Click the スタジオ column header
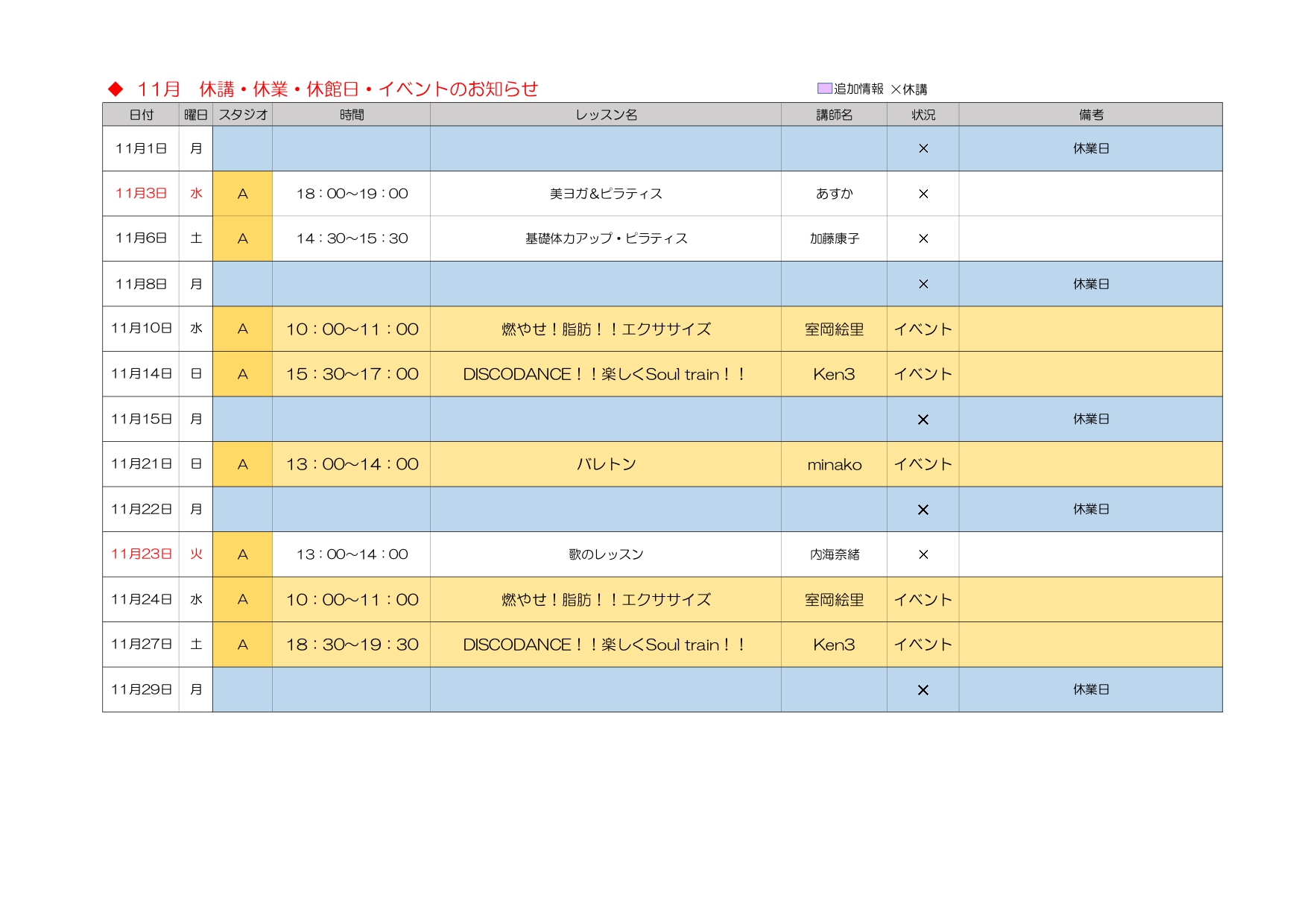Screen dimensions: 1307x924 (243, 115)
